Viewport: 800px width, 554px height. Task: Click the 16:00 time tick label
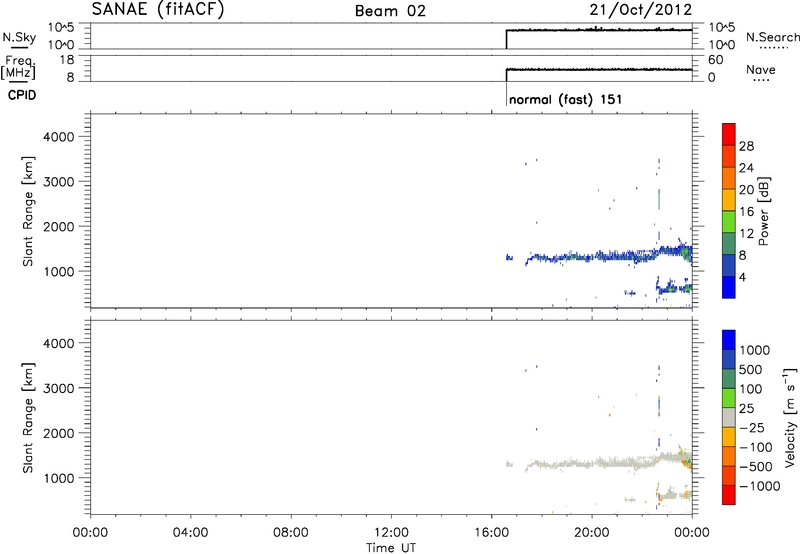[491, 533]
